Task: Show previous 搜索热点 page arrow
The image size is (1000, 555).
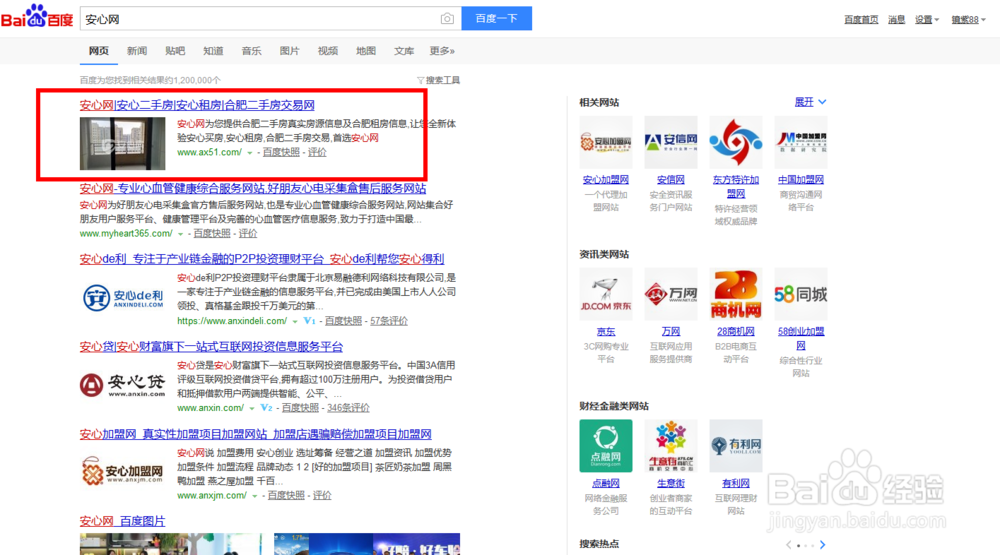Action: [789, 545]
